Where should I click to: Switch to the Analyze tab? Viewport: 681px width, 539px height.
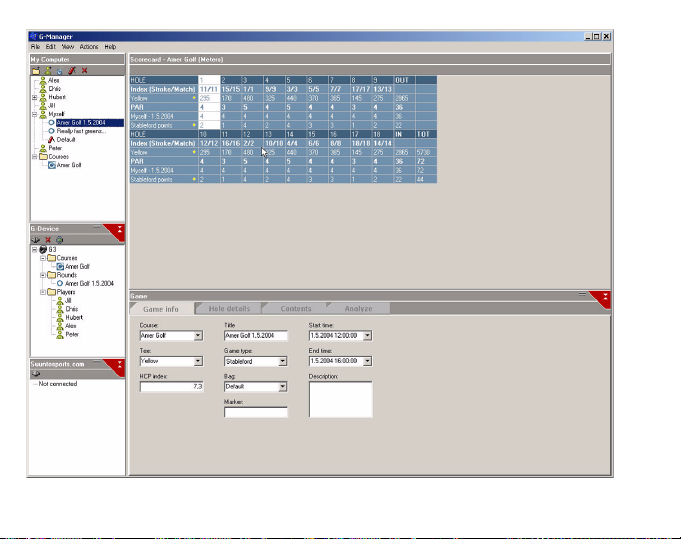pyautogui.click(x=358, y=308)
